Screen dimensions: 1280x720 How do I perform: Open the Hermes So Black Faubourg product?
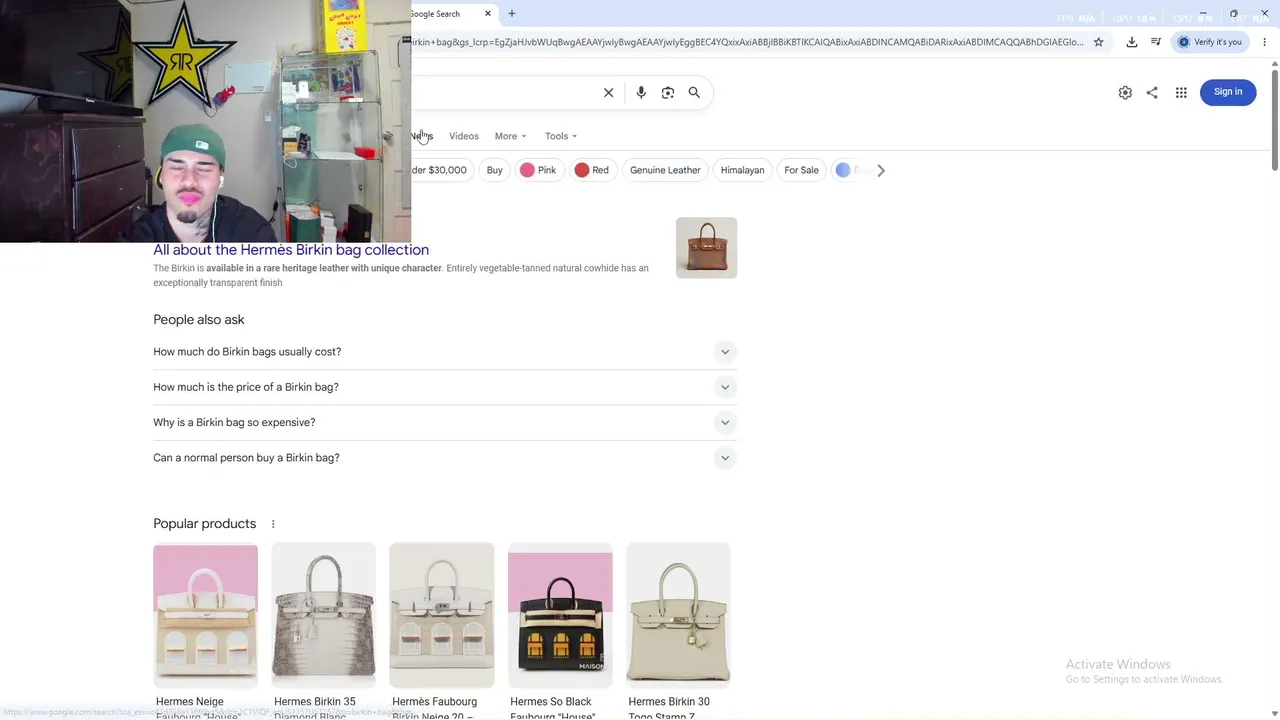[560, 615]
